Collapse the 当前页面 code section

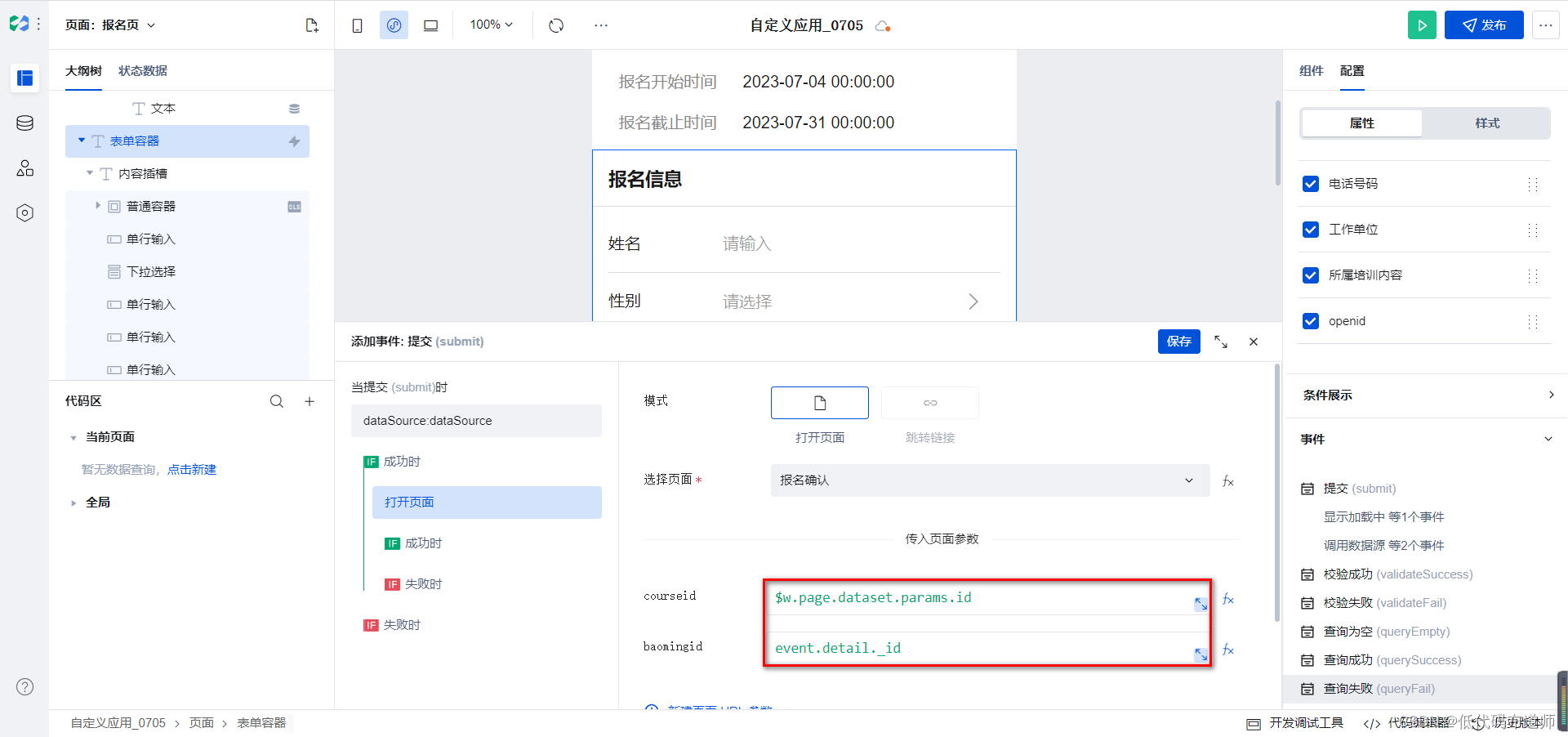coord(73,438)
